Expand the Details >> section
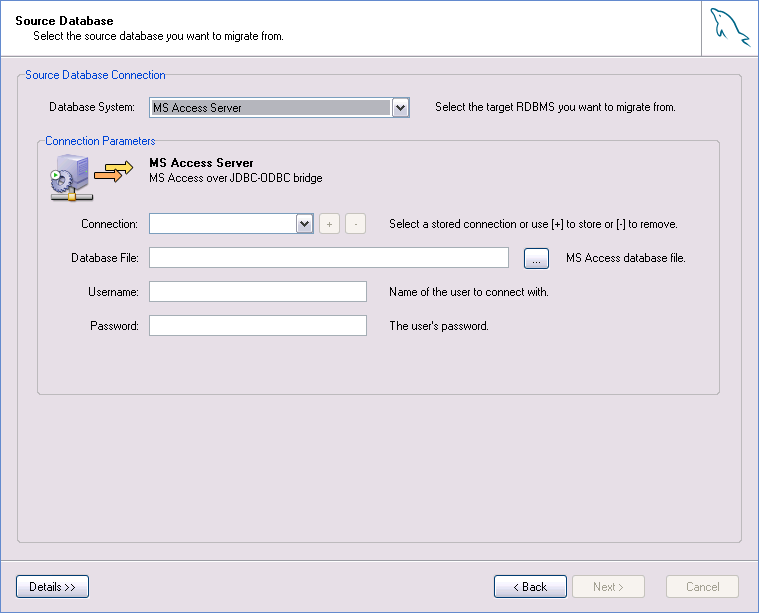This screenshot has width=759, height=613. [52, 587]
